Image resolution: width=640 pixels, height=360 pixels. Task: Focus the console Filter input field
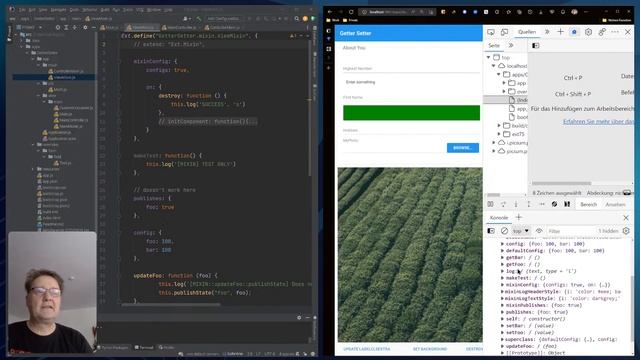[571, 231]
